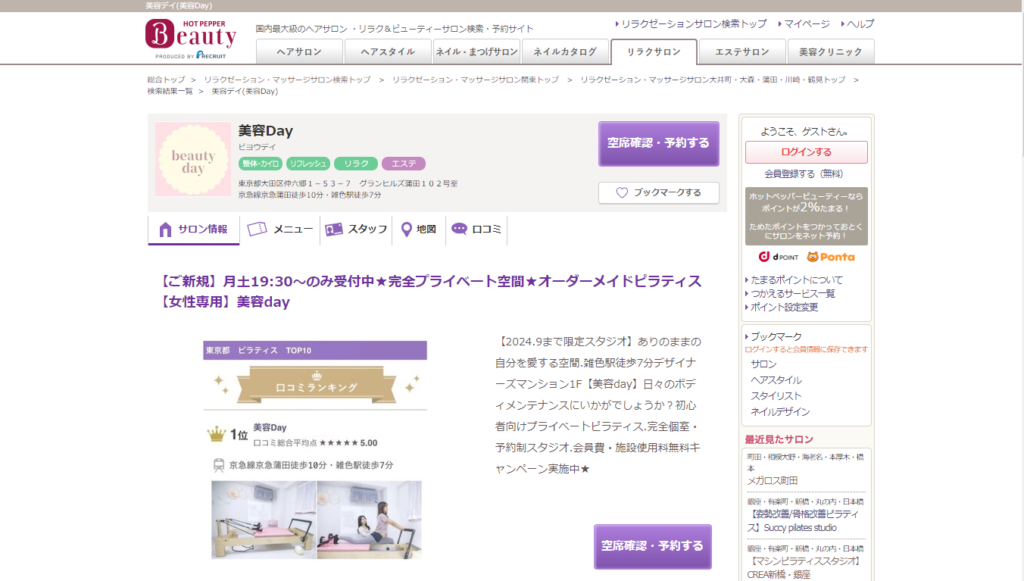Open たまるポイントについて link
Screen dimensions: 1024x581
796,280
